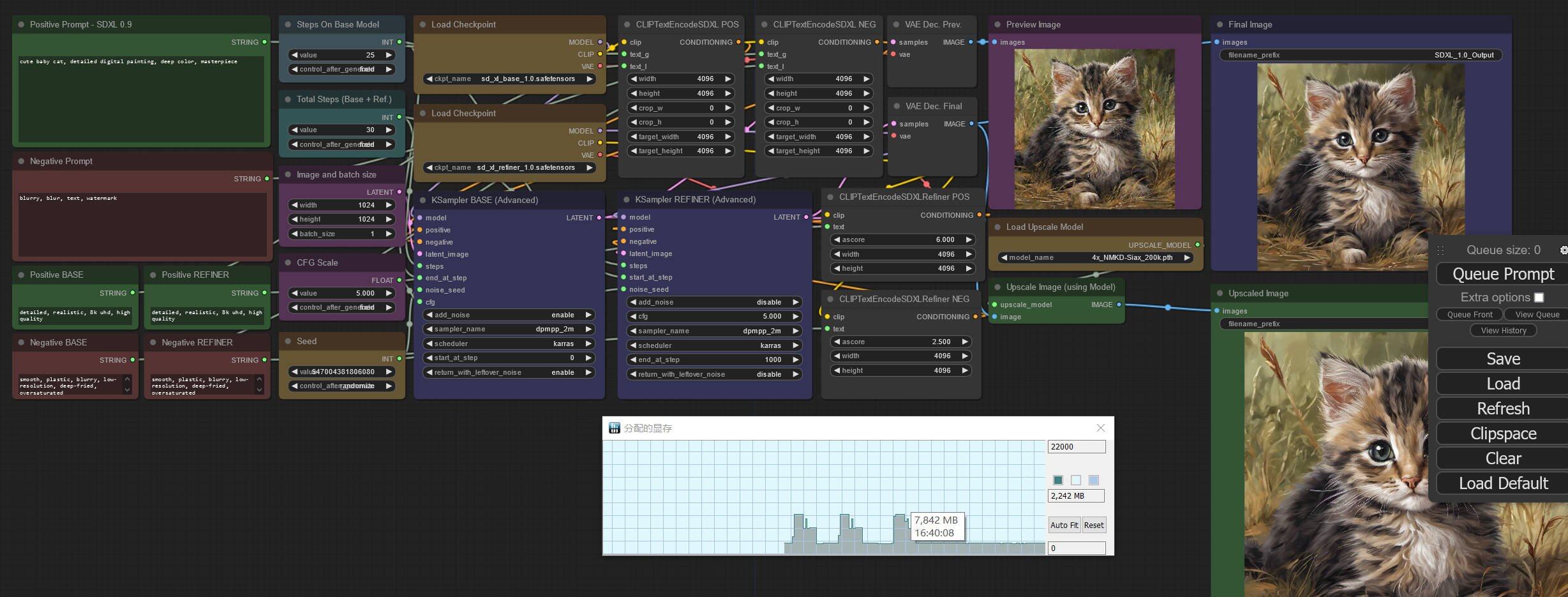The height and width of the screenshot is (597, 1568).
Task: Toggle collapse dot of Image and batch size node
Action: (x=288, y=174)
